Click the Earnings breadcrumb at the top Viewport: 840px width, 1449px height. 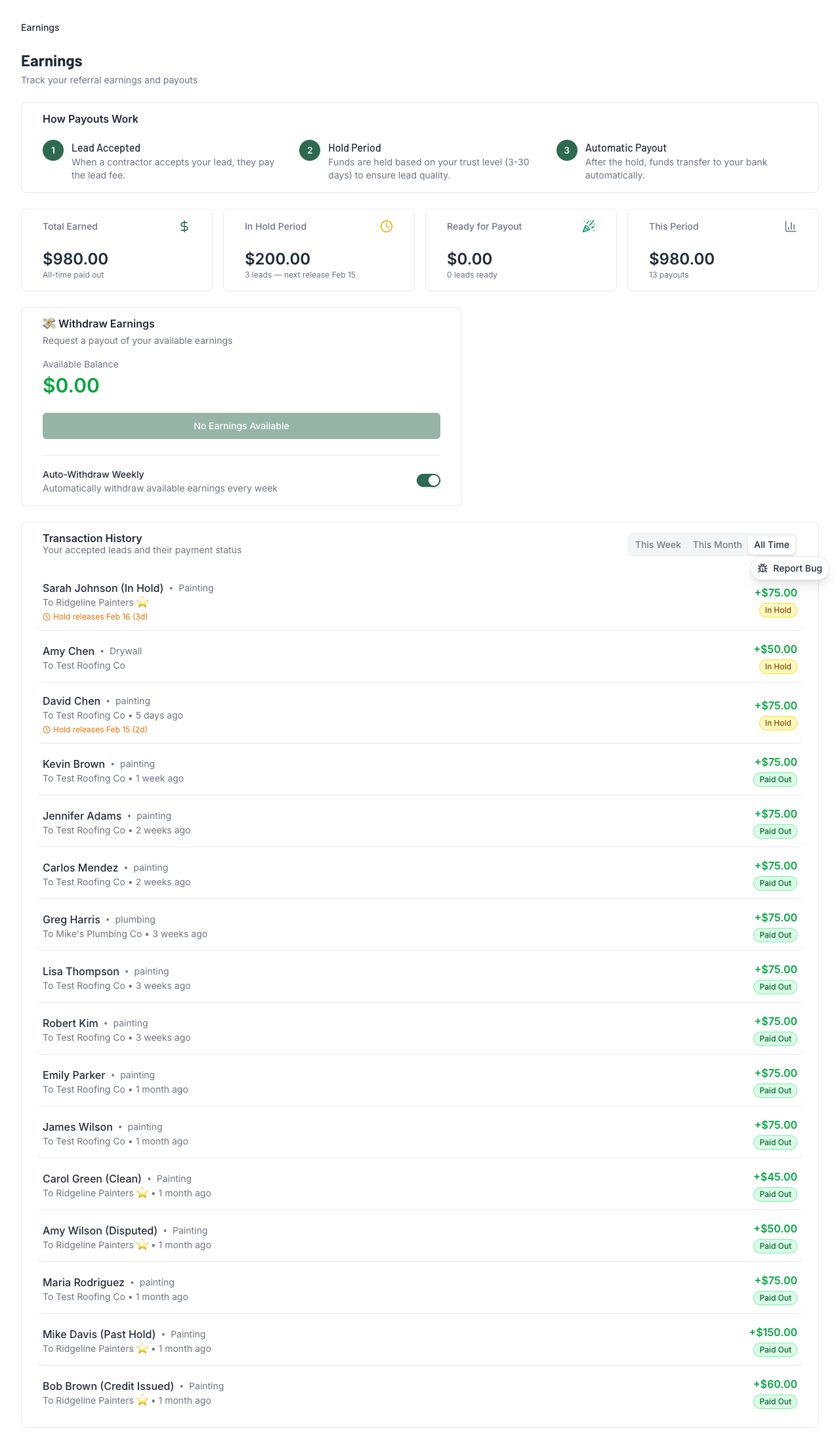point(40,28)
